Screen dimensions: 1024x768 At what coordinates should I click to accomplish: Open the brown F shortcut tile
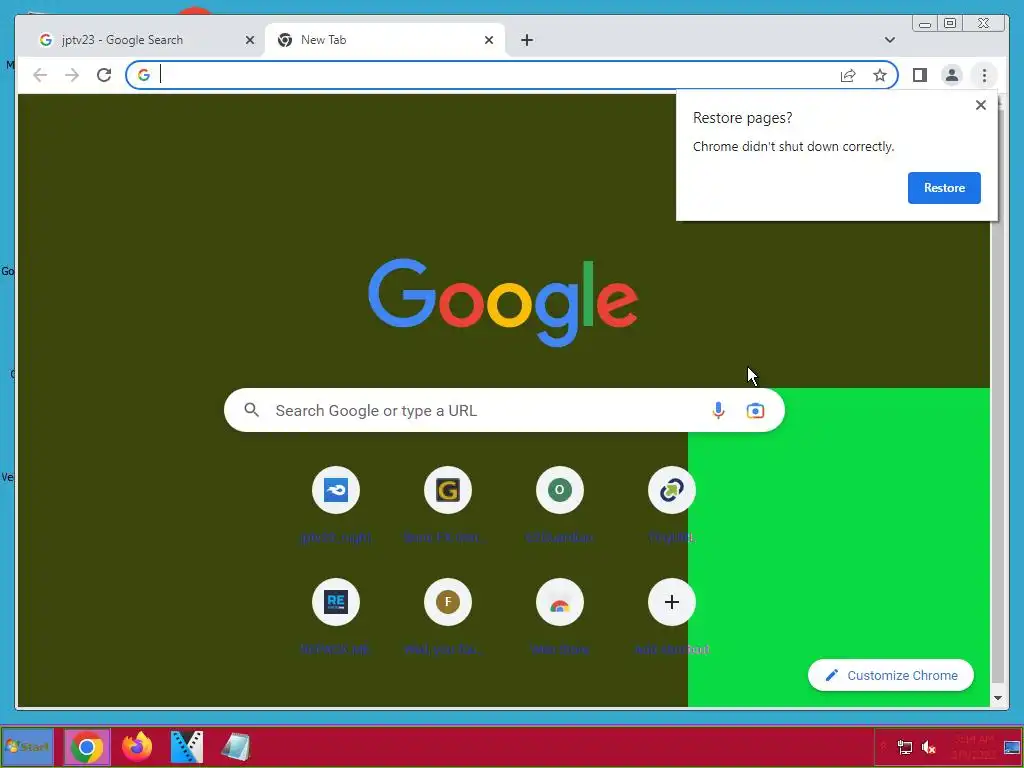tap(447, 601)
